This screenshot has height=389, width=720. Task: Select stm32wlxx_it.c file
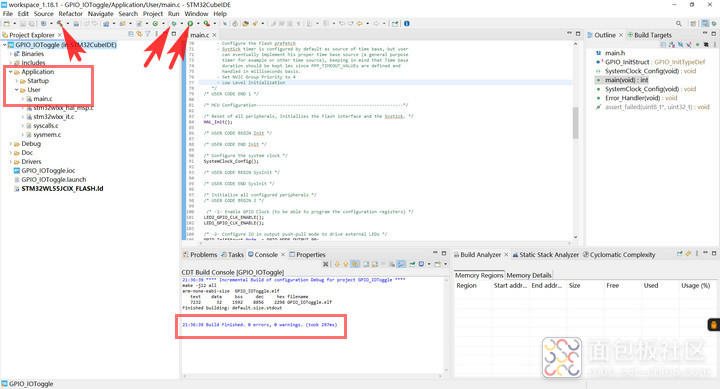coord(53,117)
